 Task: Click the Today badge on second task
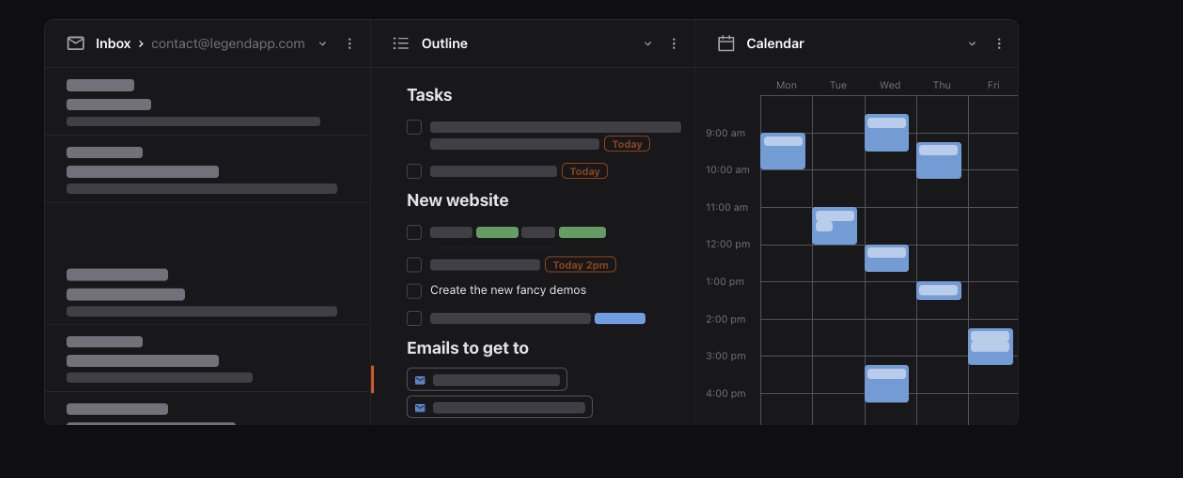click(585, 171)
